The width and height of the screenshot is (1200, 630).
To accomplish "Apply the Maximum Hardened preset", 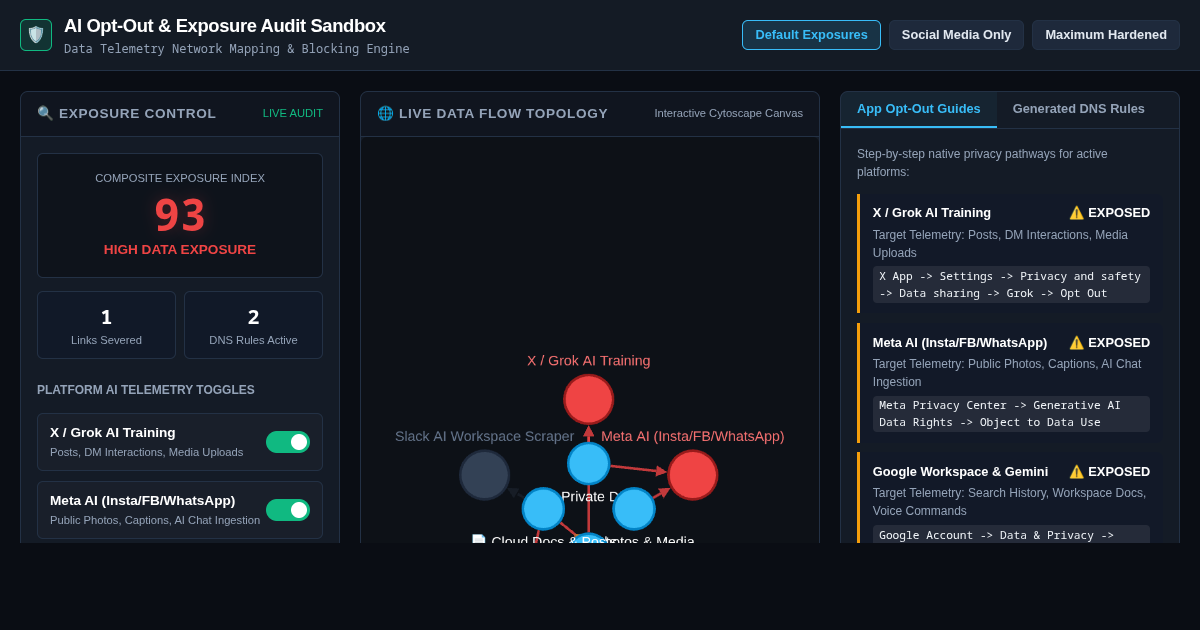I will point(1106,35).
